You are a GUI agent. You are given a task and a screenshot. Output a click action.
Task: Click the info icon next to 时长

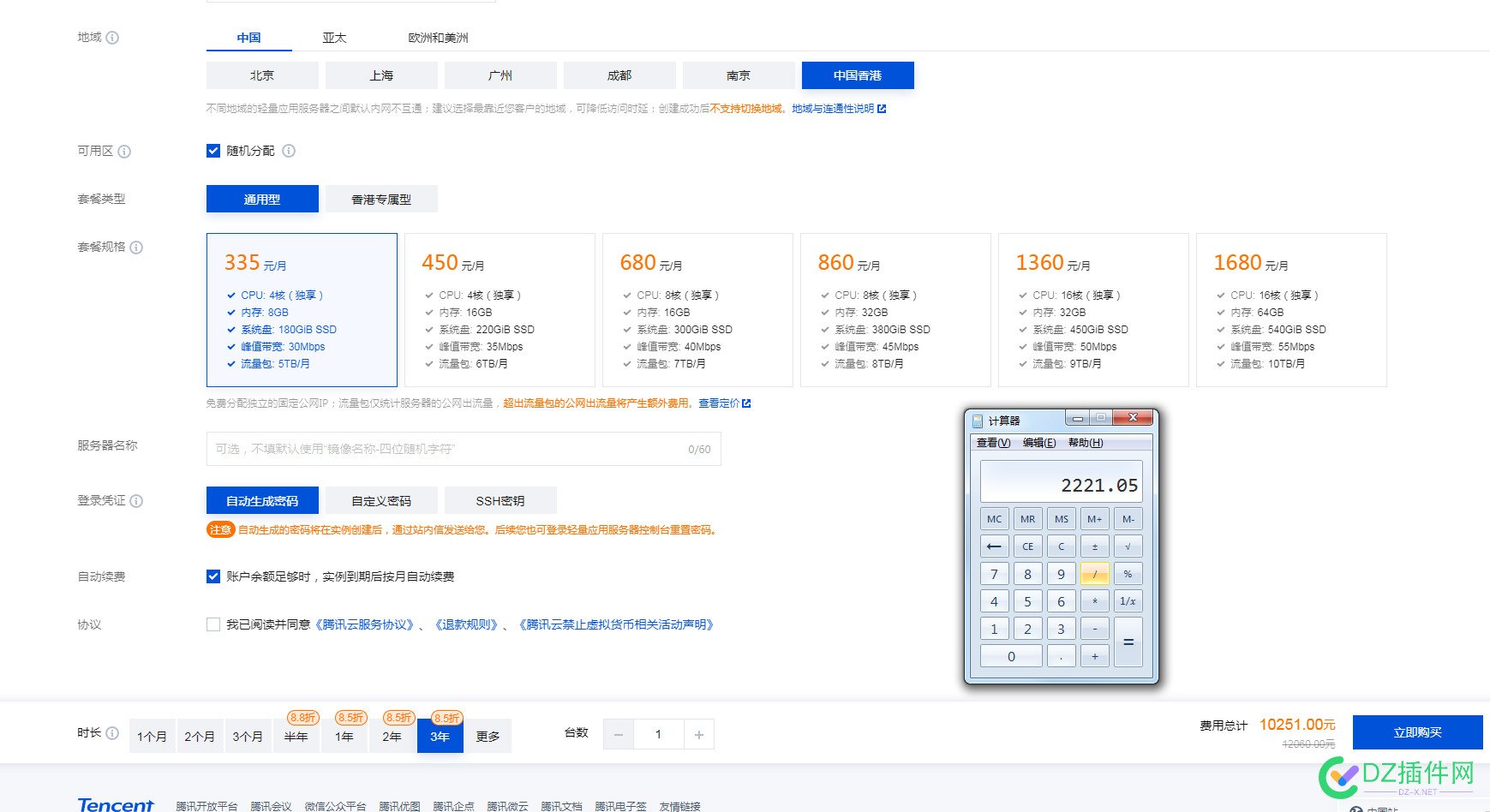coord(112,733)
